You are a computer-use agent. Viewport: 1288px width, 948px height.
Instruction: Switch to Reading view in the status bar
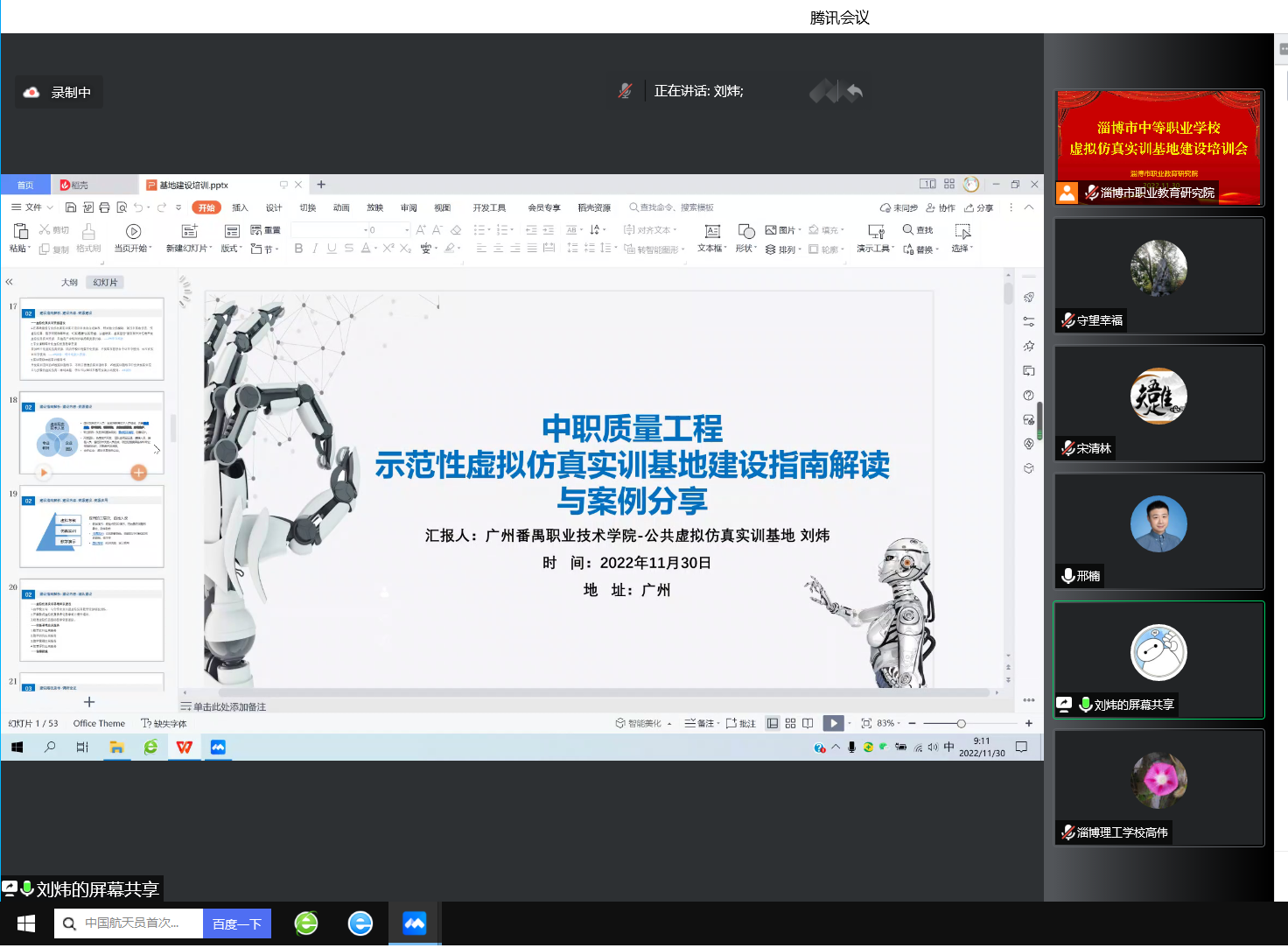(808, 723)
